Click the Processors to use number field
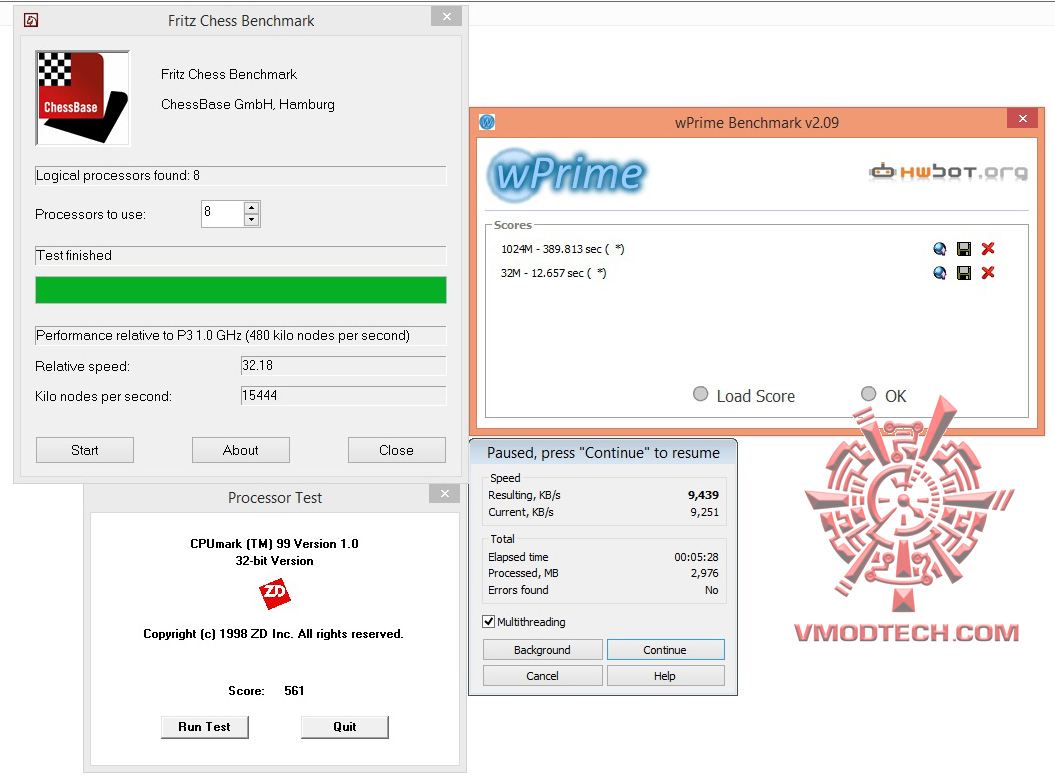 [223, 214]
